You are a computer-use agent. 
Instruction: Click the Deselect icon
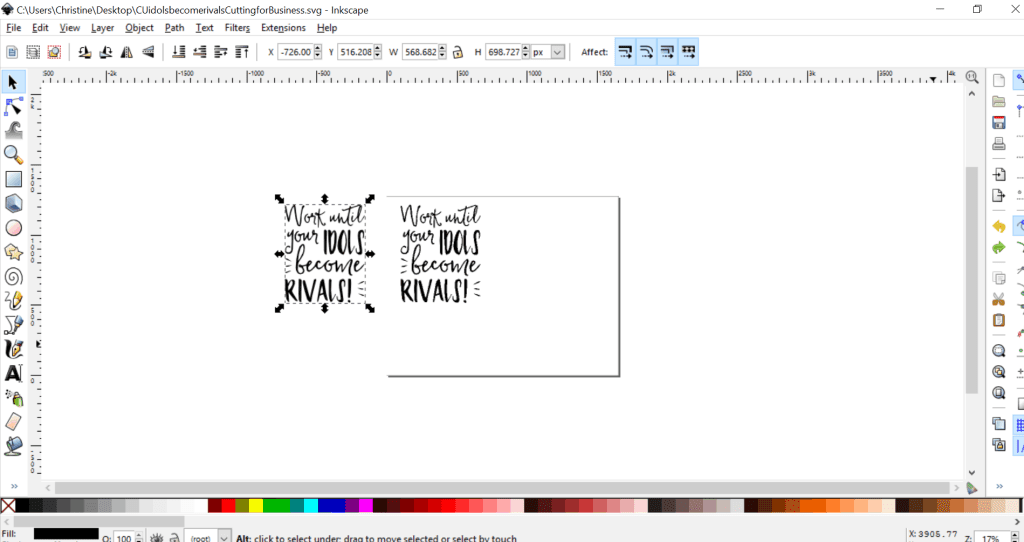coord(54,52)
